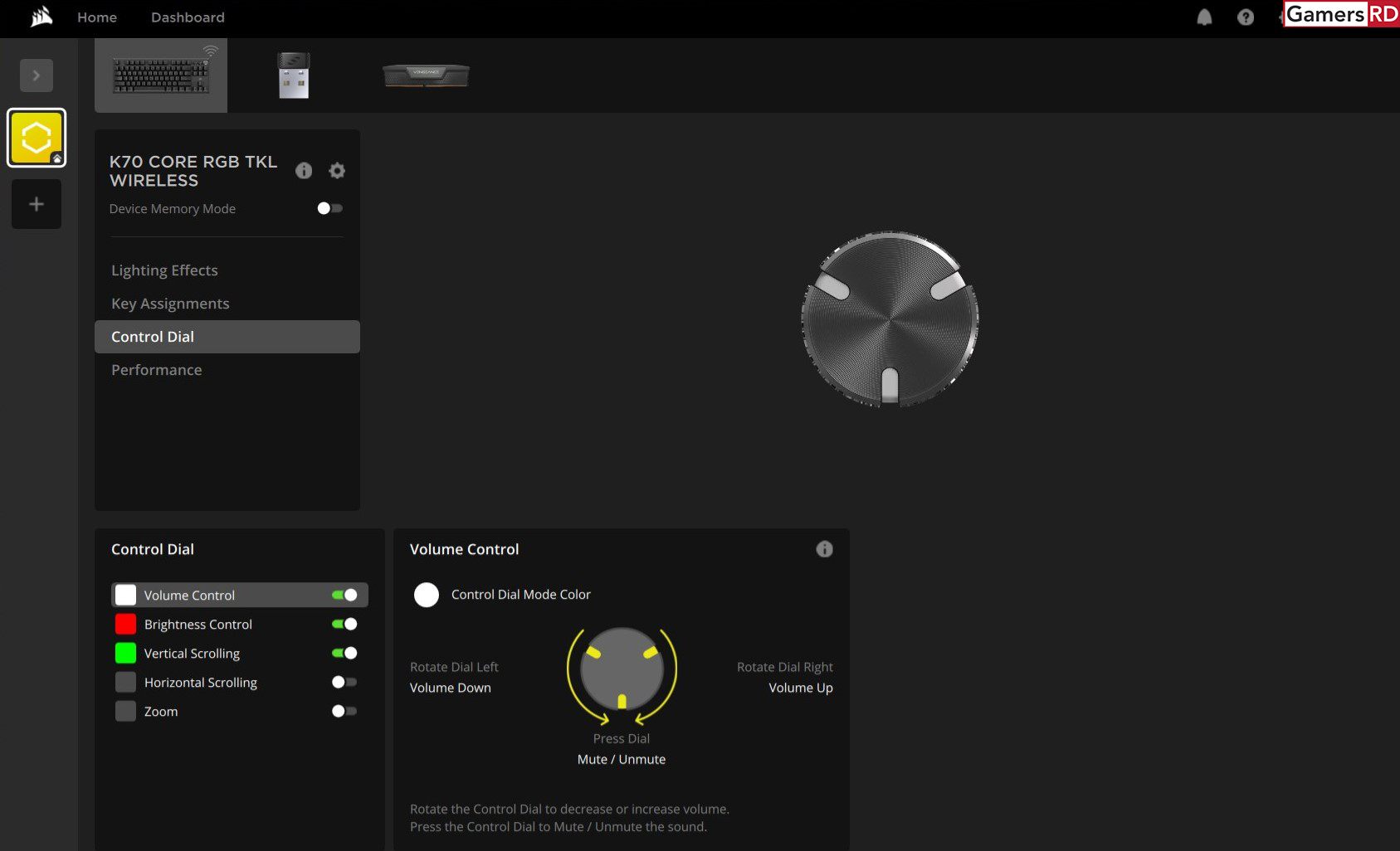Select Horizontal Scrolling mode row

click(x=240, y=682)
